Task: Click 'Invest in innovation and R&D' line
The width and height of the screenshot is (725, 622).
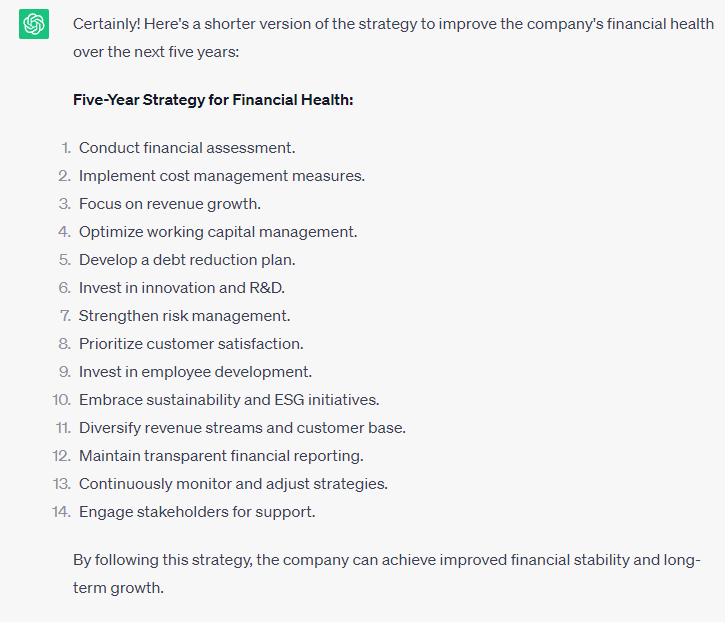Action: pyautogui.click(x=182, y=288)
